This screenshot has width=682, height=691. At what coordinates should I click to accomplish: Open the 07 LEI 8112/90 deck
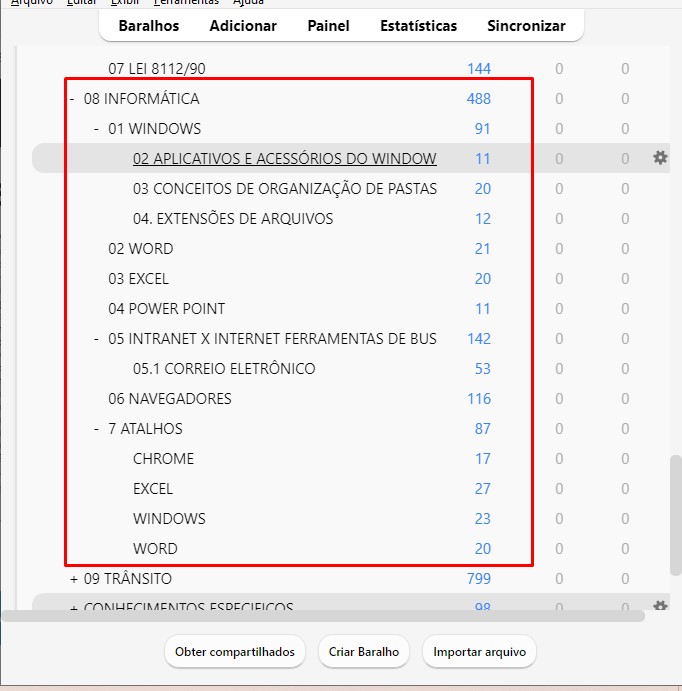tap(157, 69)
